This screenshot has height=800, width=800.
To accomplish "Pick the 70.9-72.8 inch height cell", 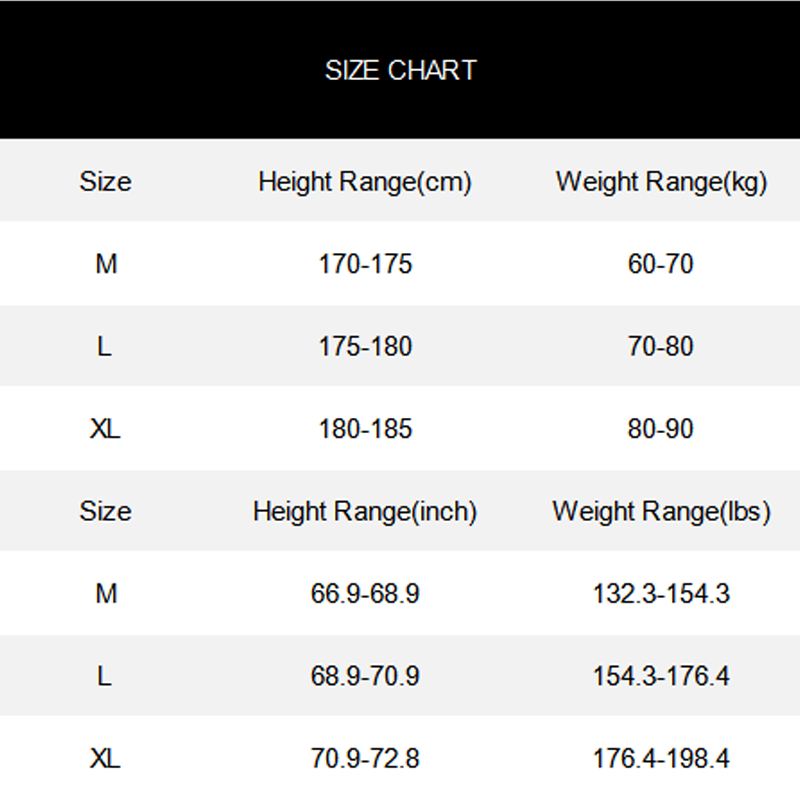I will coord(365,759).
